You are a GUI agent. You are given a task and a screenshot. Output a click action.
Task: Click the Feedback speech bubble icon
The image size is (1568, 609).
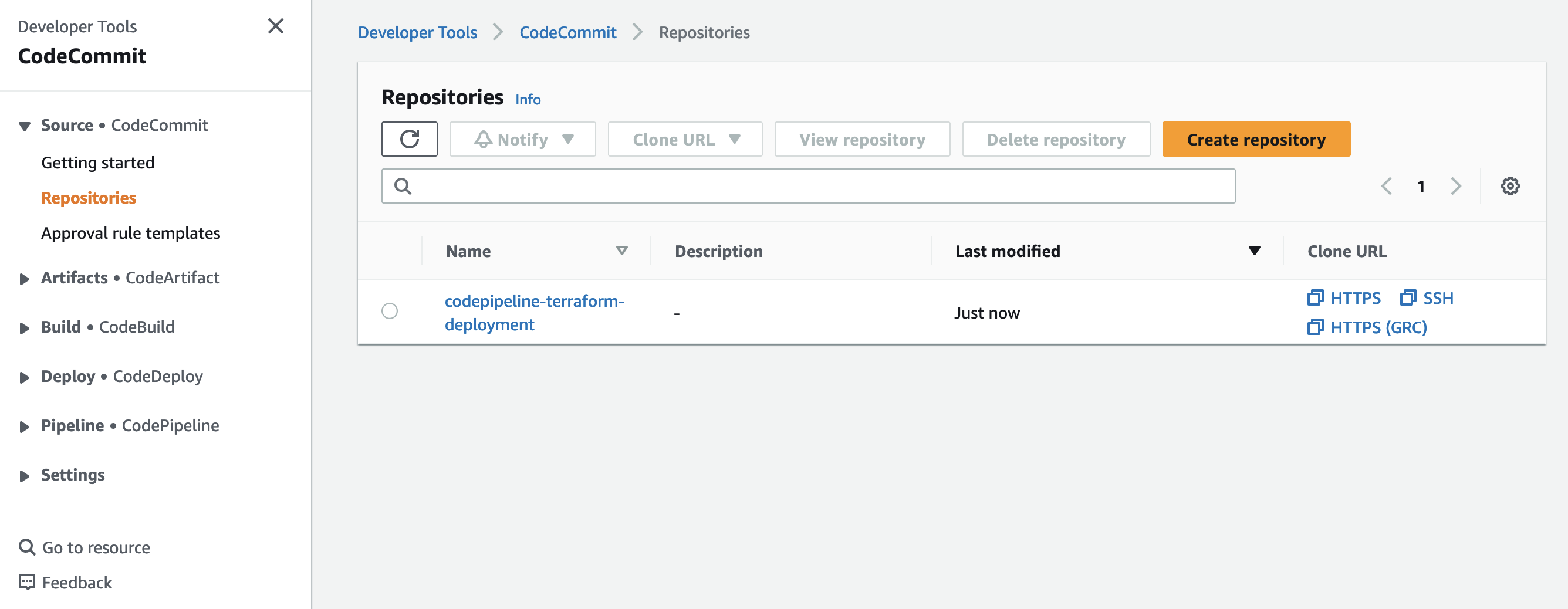tap(26, 581)
